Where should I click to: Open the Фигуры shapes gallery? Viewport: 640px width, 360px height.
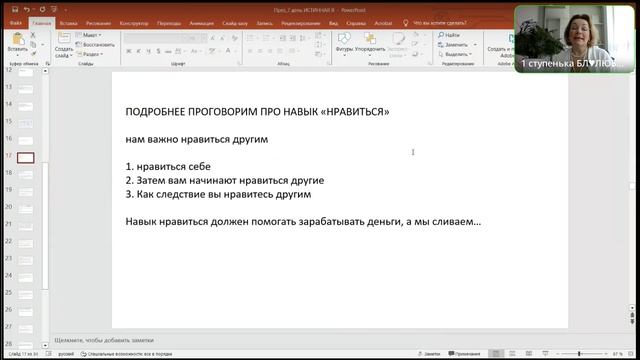pos(344,43)
